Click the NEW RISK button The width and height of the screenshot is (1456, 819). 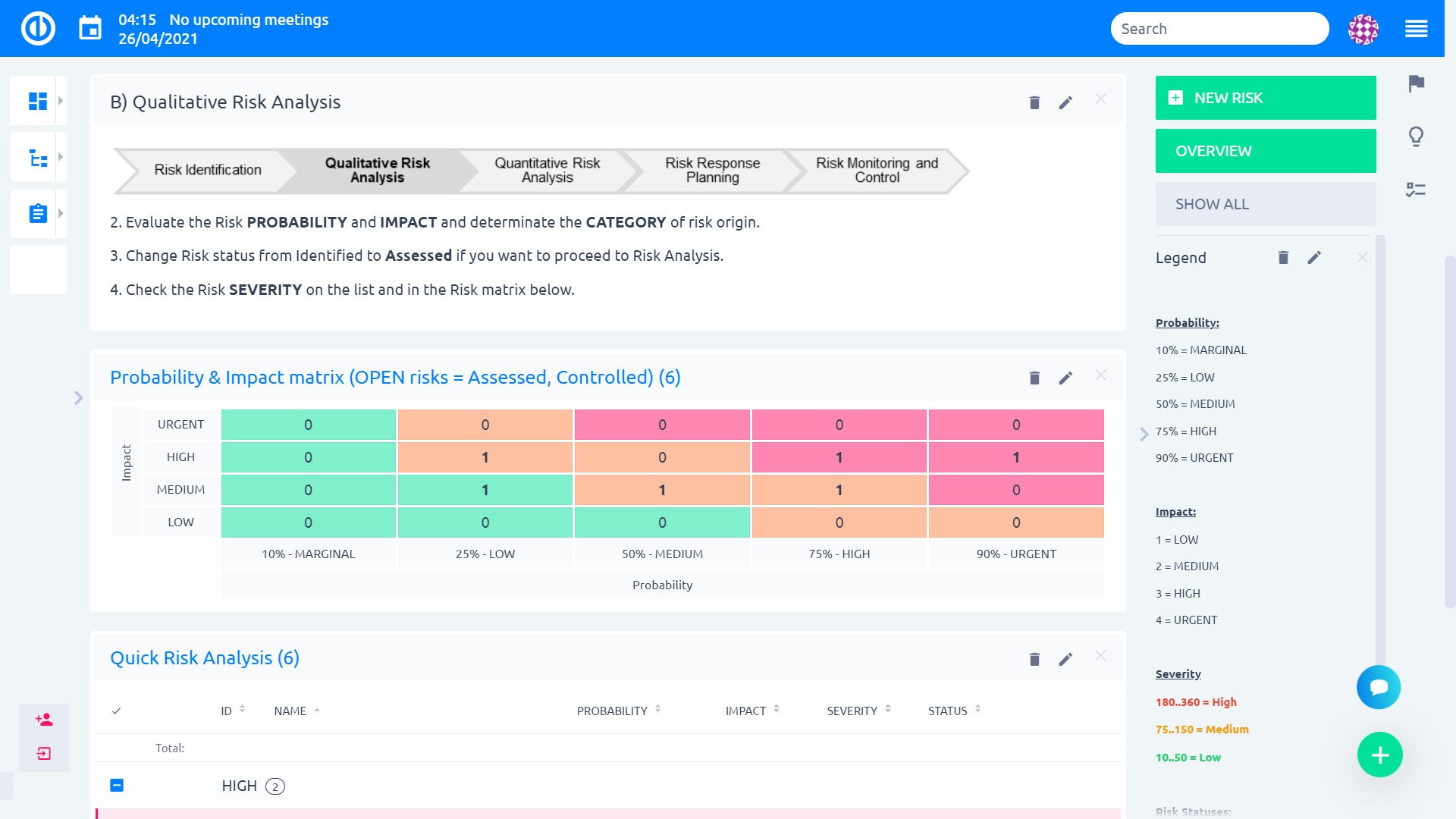coord(1265,98)
